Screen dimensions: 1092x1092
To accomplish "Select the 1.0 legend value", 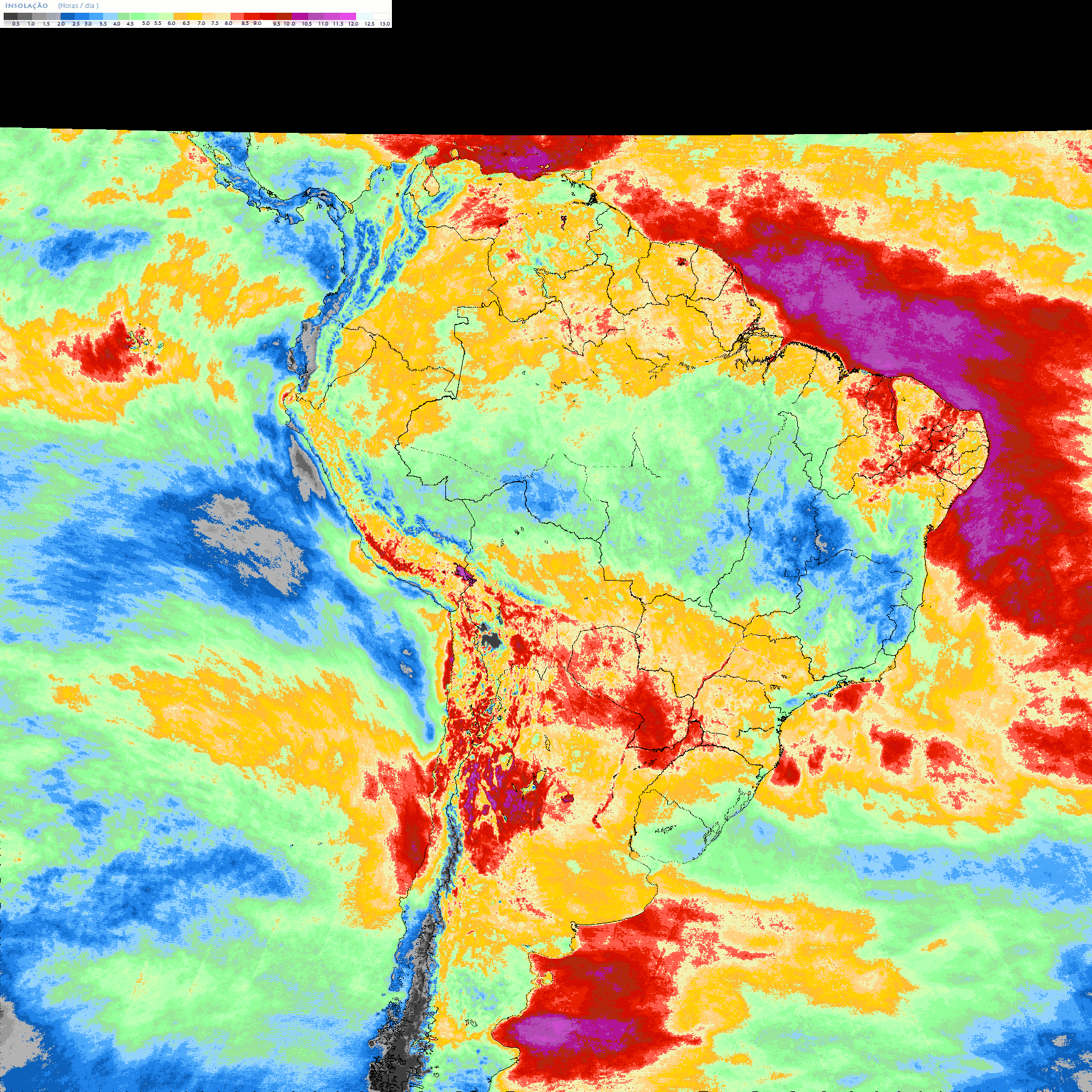I will point(32,24).
